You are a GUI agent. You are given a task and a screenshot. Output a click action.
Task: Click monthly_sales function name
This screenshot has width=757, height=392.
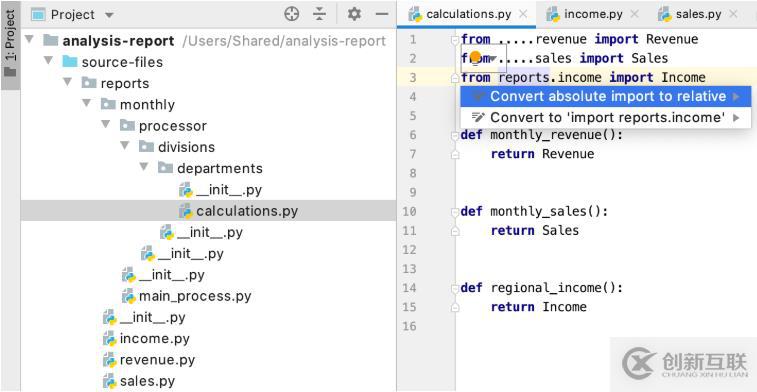point(539,211)
